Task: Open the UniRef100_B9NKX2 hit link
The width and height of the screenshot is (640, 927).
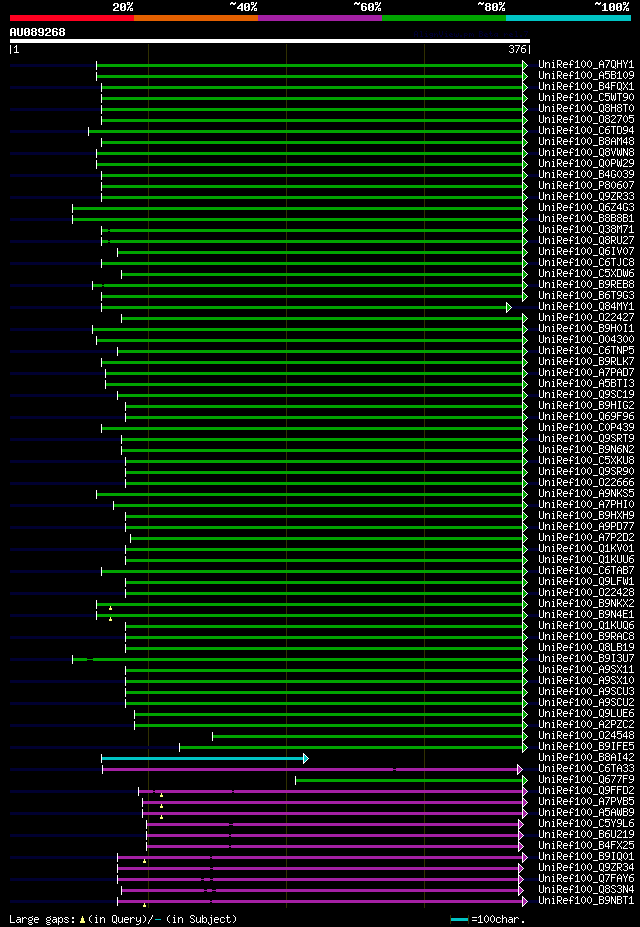Action: [586, 604]
